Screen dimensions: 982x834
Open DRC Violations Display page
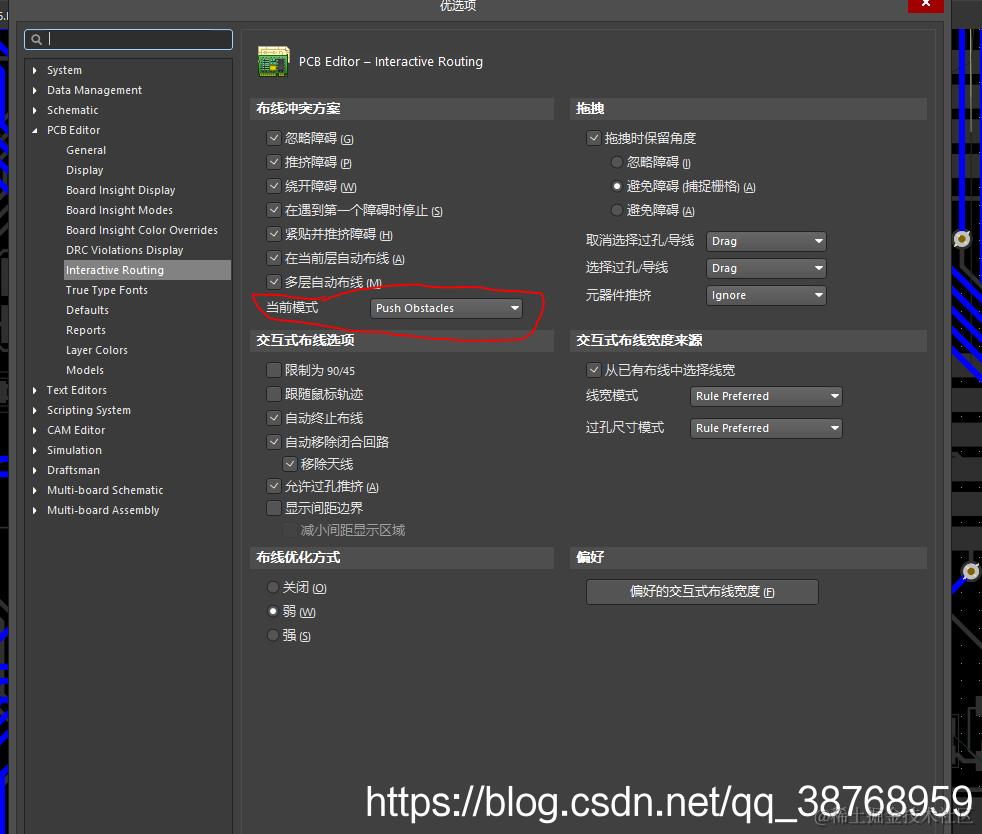[x=125, y=250]
